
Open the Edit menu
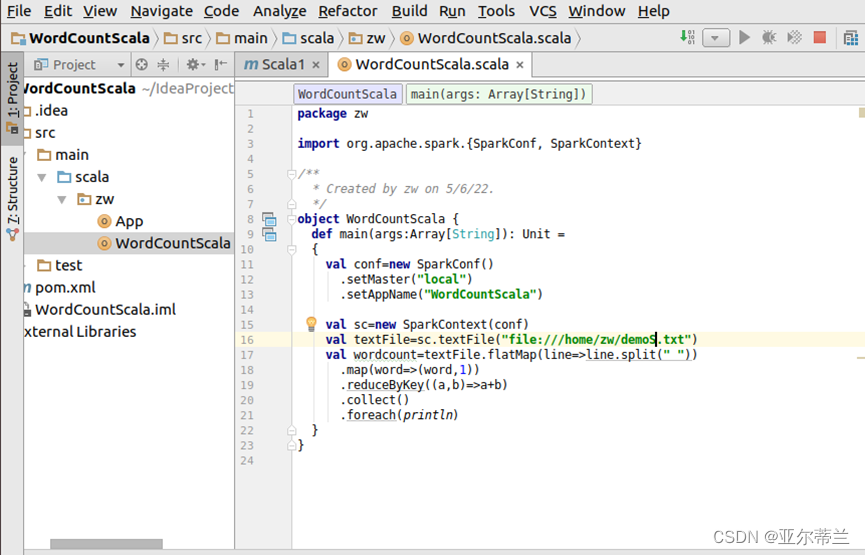point(58,11)
